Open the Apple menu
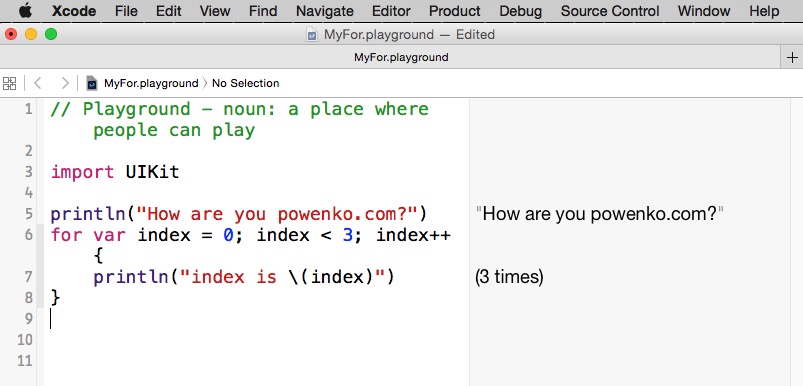Screen dimensions: 803x386 [25, 11]
